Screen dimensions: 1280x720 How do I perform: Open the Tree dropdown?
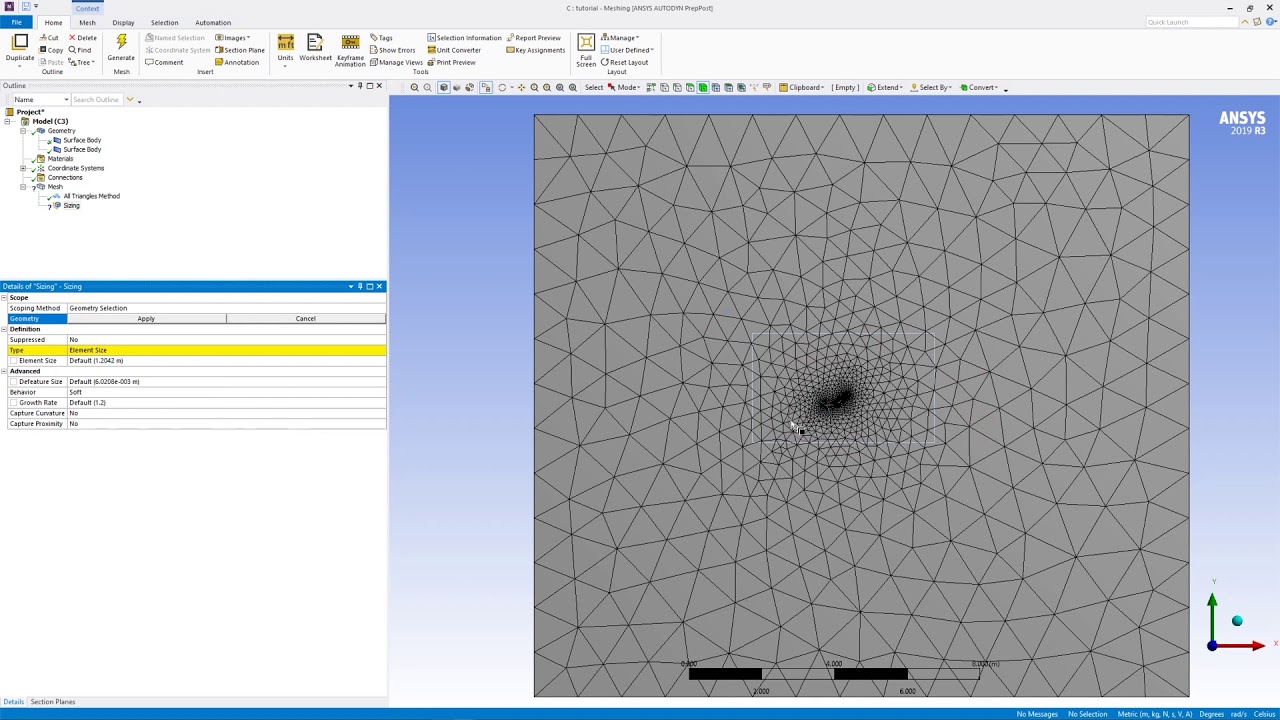tap(82, 62)
